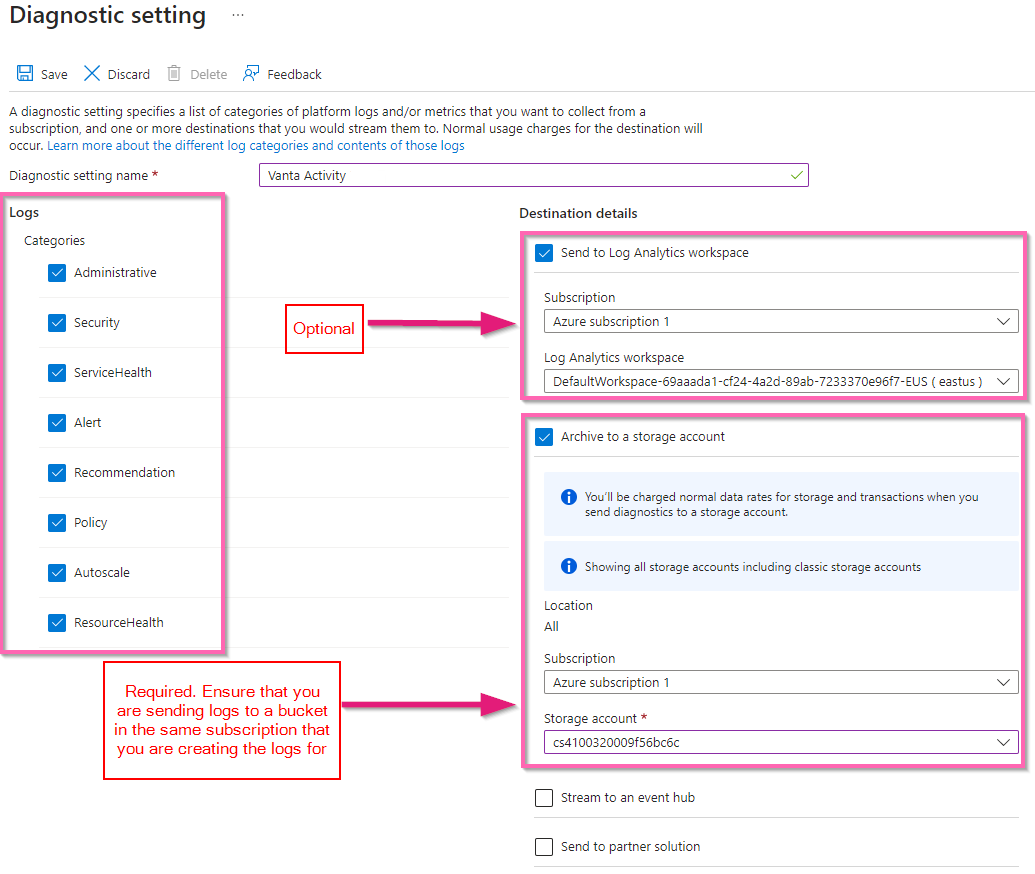Image resolution: width=1035 pixels, height=874 pixels.
Task: Open Learn more about log categories link
Action: click(x=255, y=145)
